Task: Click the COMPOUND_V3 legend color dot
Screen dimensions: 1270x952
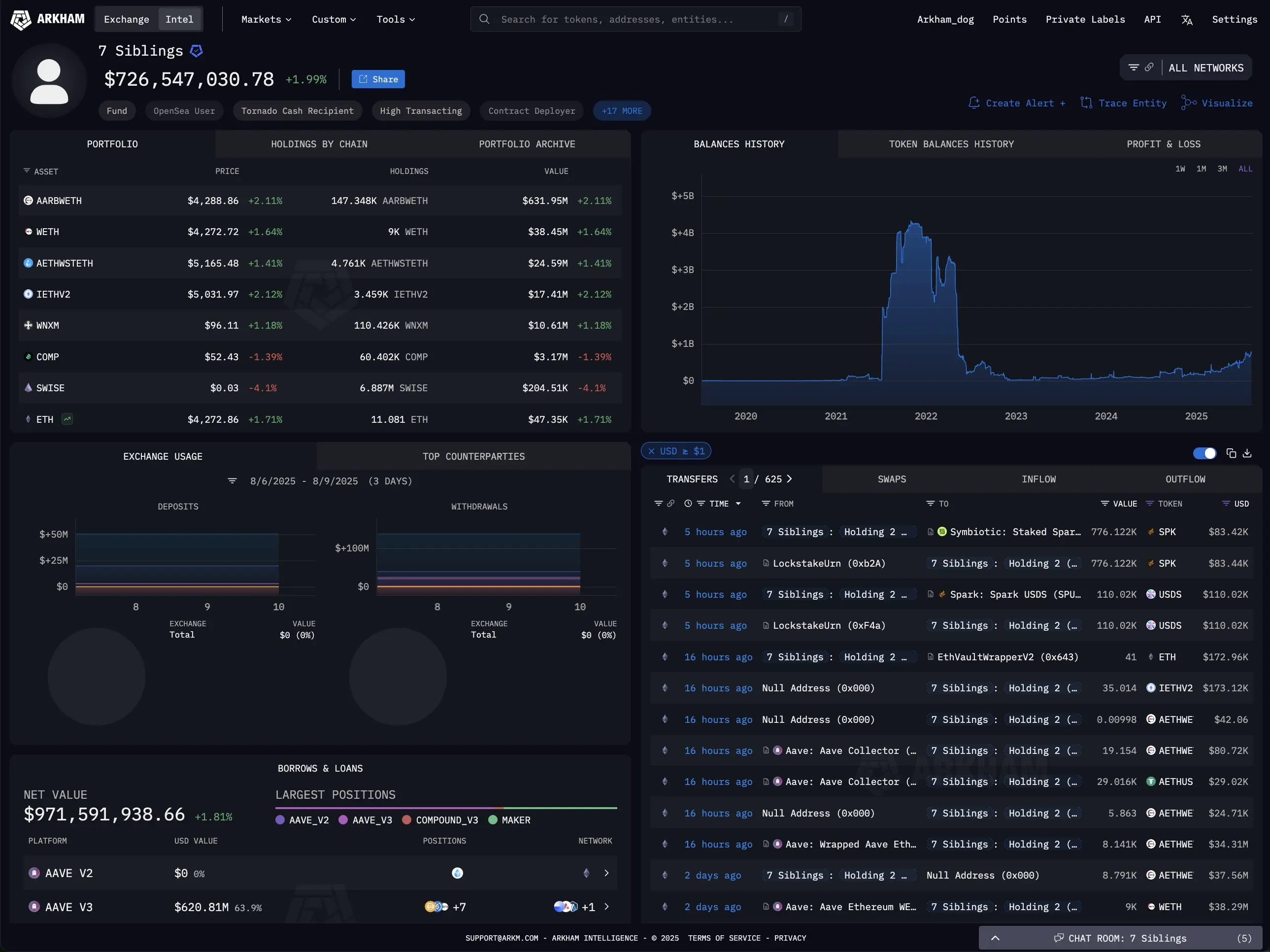Action: (406, 820)
